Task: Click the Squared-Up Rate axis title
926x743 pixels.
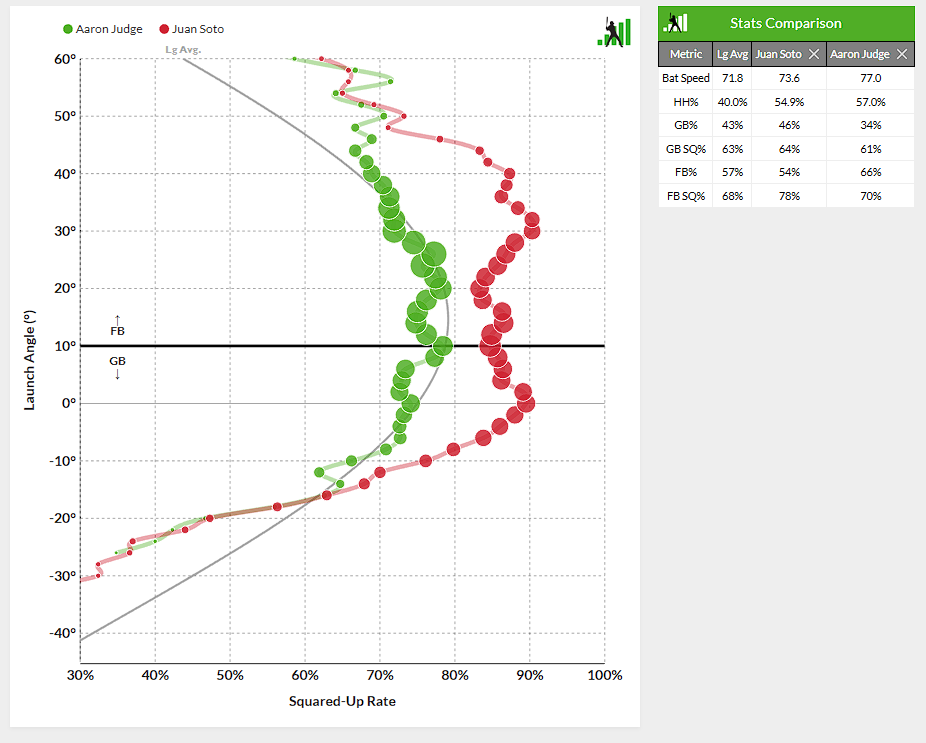Action: pyautogui.click(x=342, y=701)
